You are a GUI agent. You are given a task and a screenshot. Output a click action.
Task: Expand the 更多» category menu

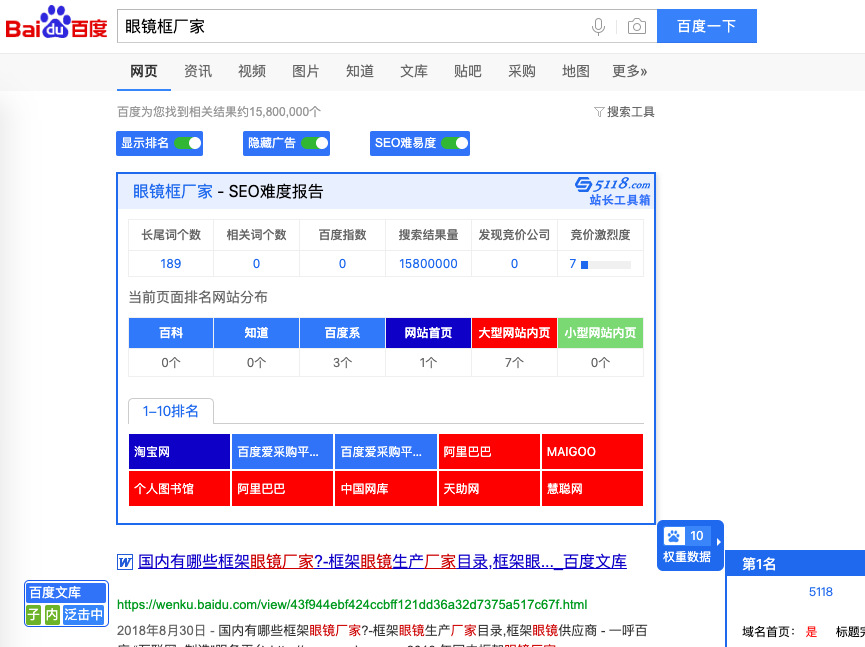pos(629,71)
